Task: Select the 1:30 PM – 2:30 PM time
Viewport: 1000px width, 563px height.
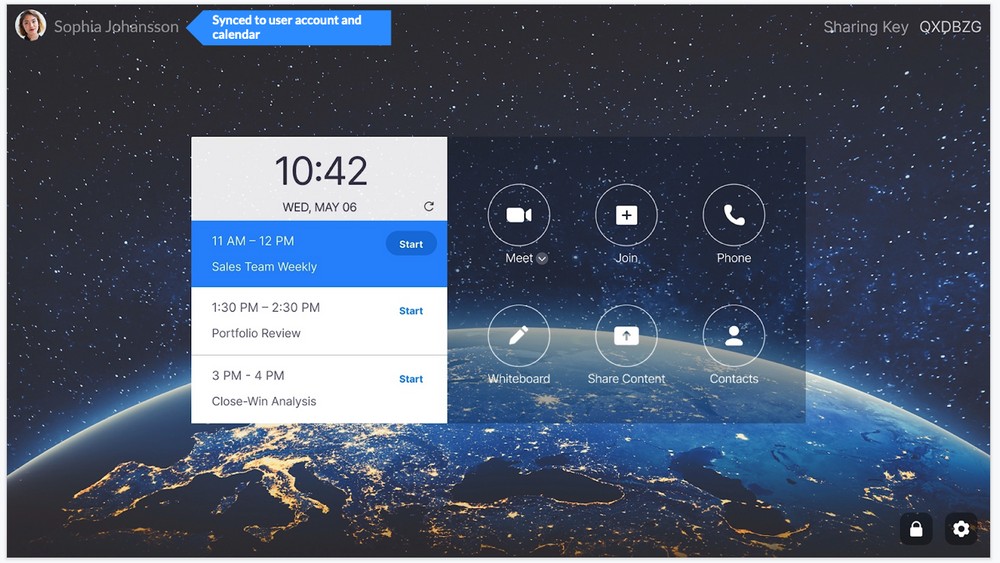Action: click(x=265, y=307)
